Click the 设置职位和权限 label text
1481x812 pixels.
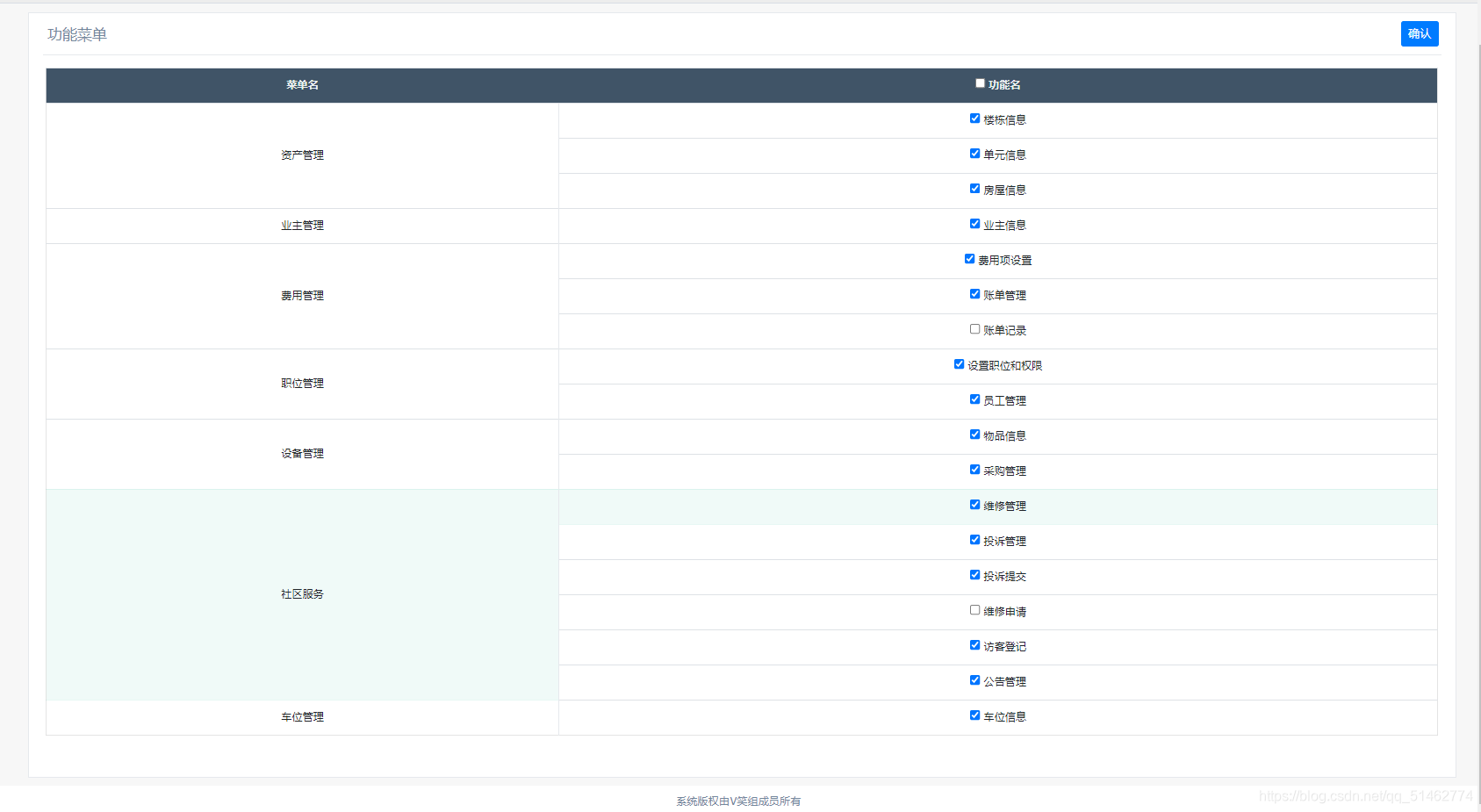click(1004, 366)
